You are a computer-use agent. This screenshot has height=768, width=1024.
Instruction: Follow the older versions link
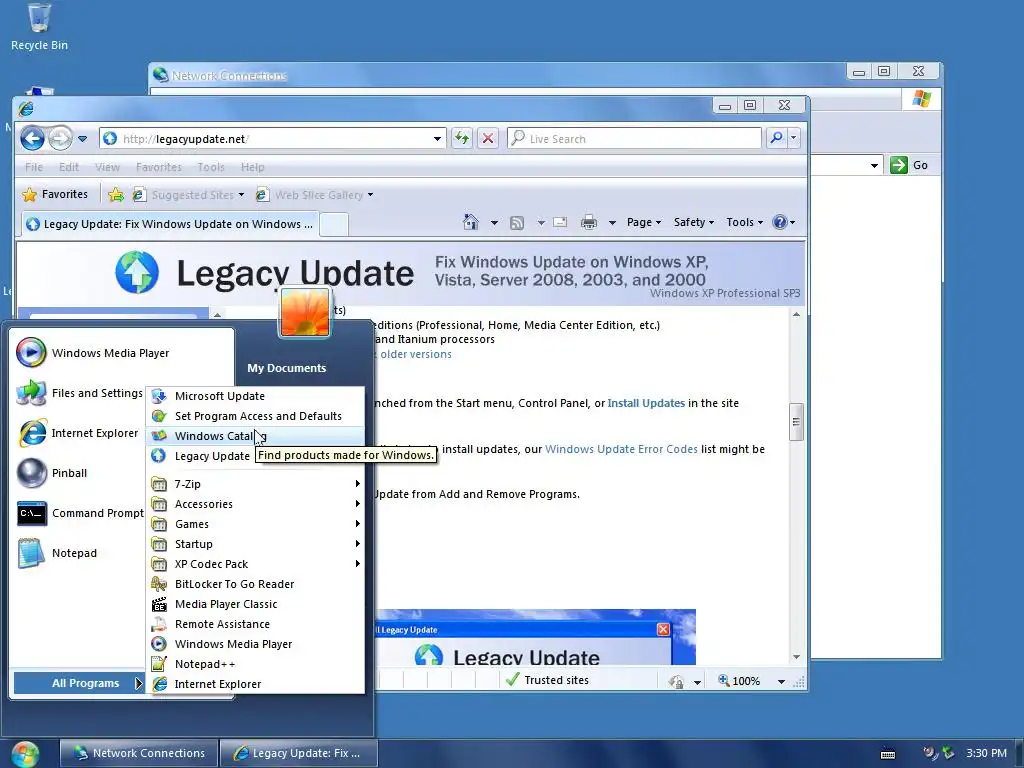click(x=416, y=354)
